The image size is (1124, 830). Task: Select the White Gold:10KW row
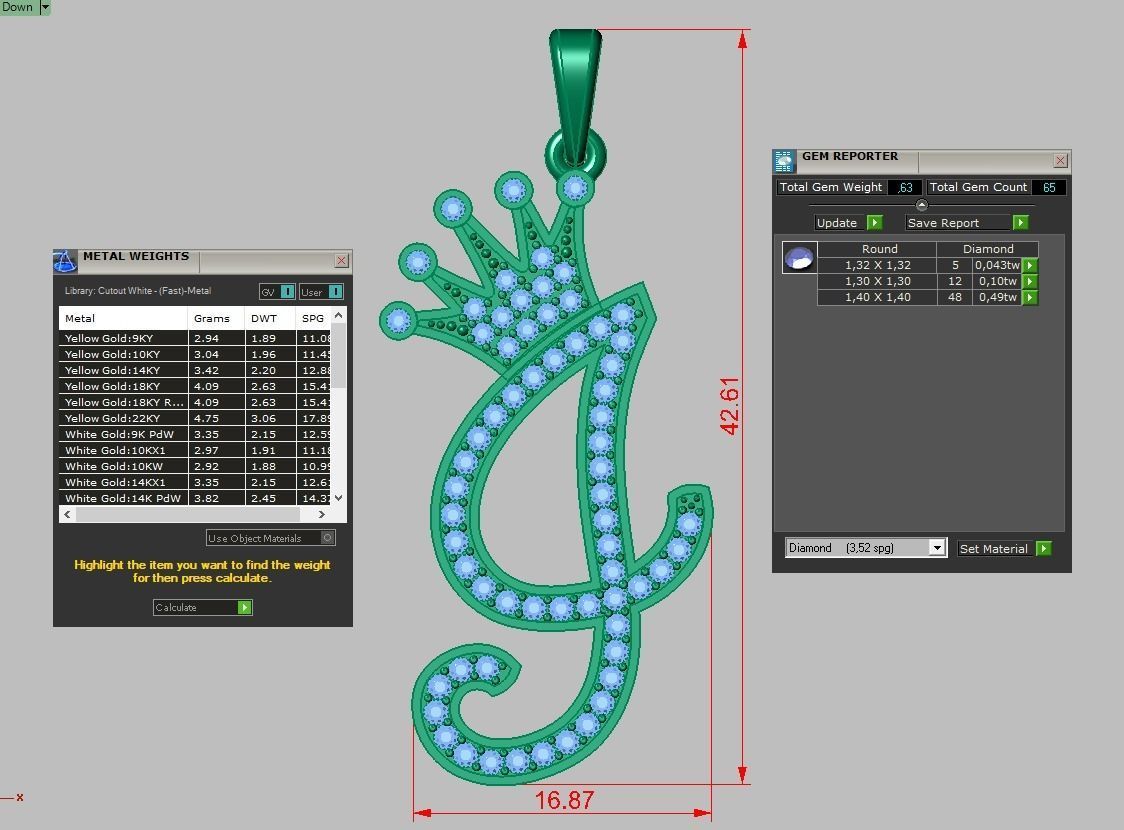pos(195,467)
